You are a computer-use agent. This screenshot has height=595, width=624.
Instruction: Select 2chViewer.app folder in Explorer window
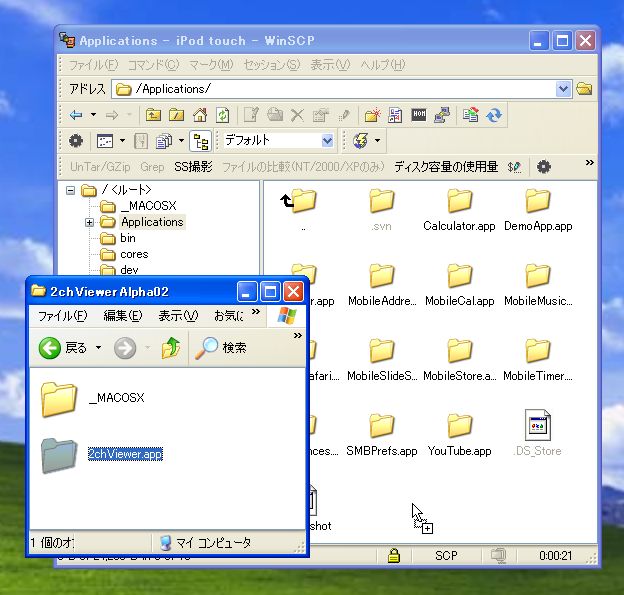click(103, 455)
